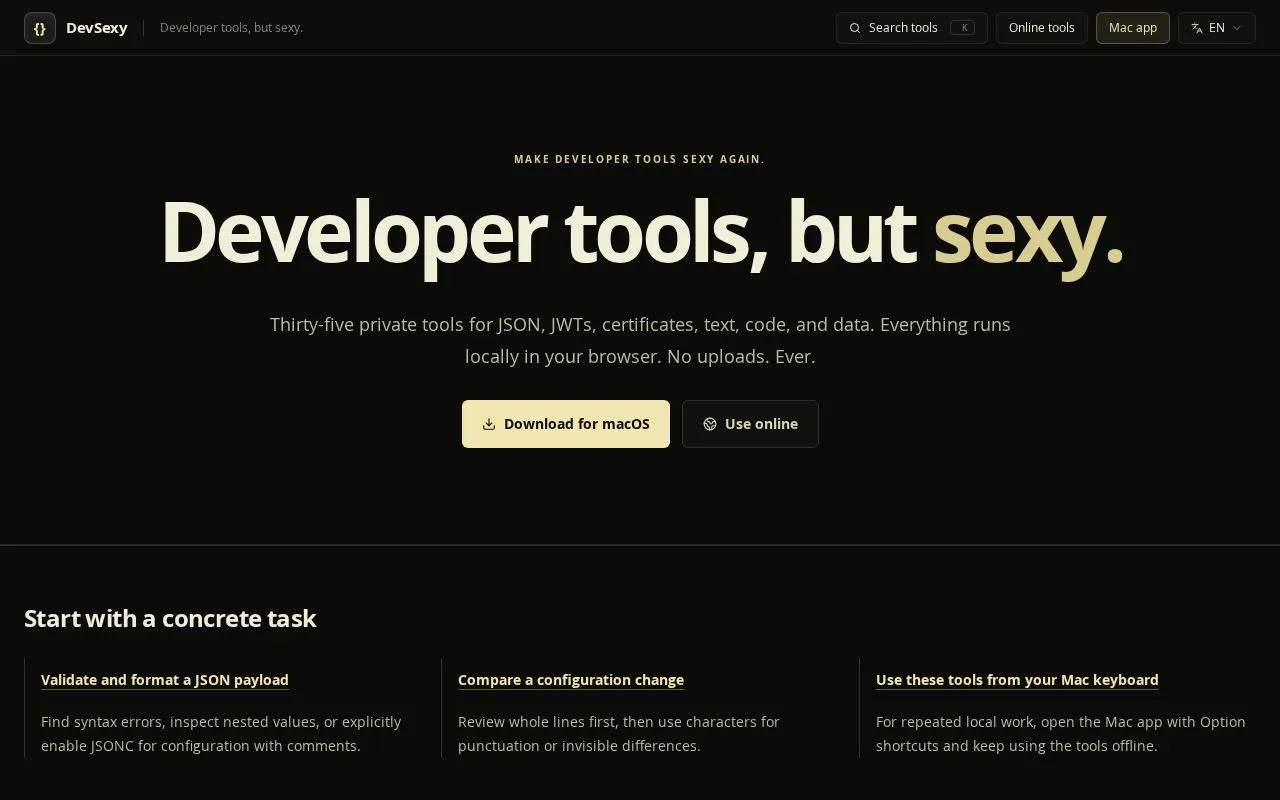This screenshot has width=1280, height=800.
Task: Click the 'Review whole lines first' description text
Action: pos(619,734)
